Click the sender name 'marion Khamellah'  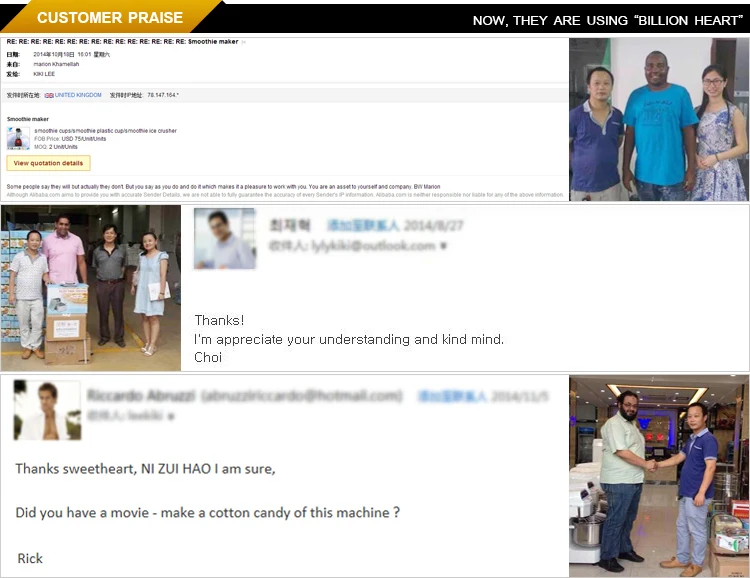56,64
